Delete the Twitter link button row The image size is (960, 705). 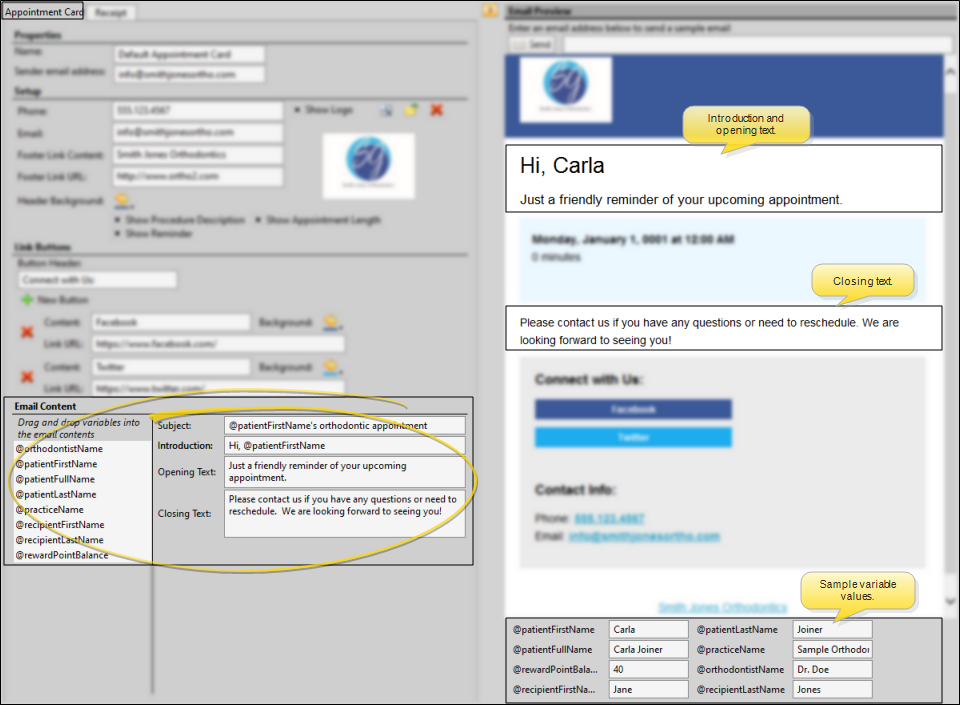(28, 377)
